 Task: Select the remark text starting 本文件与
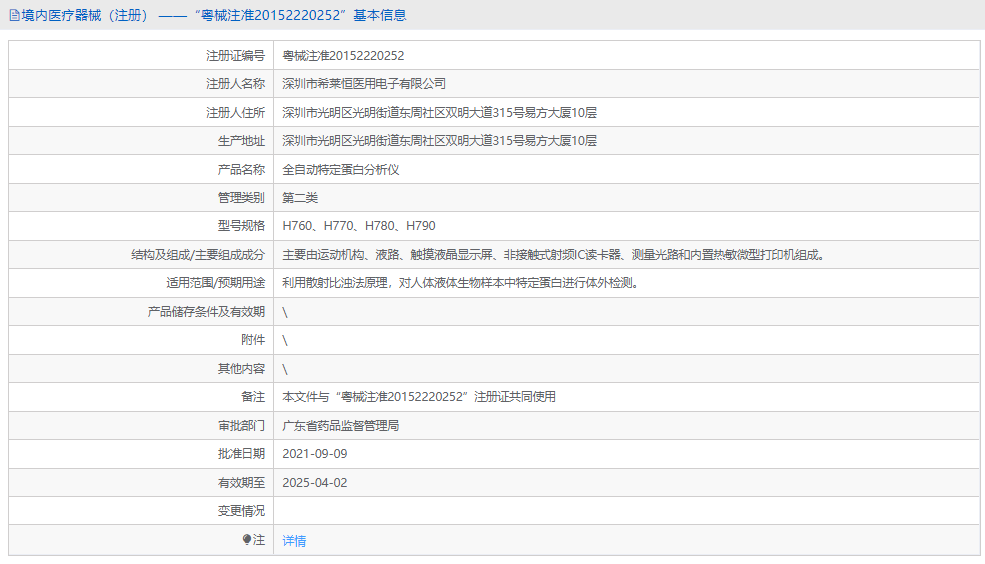click(x=419, y=396)
